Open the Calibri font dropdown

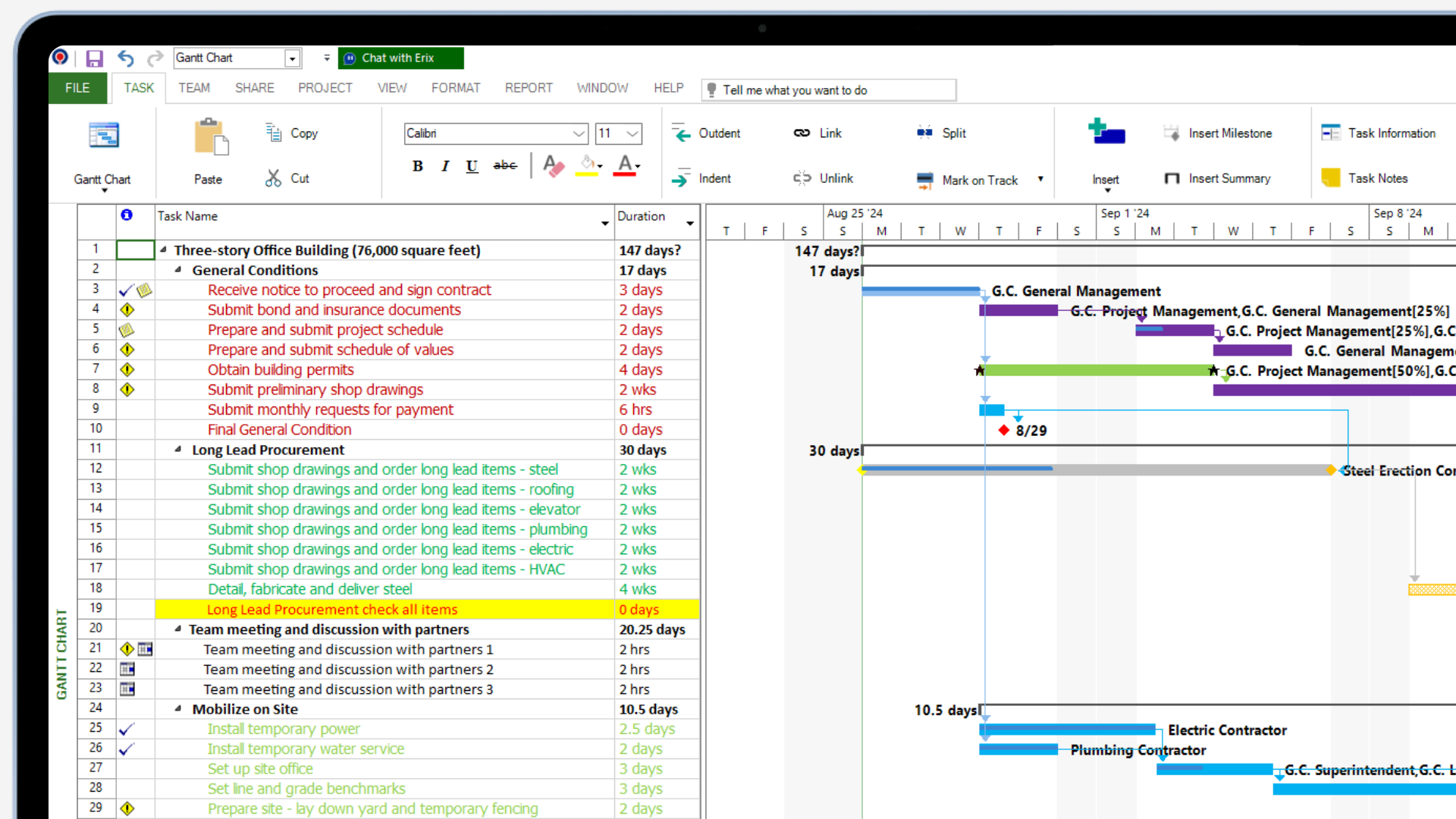579,133
